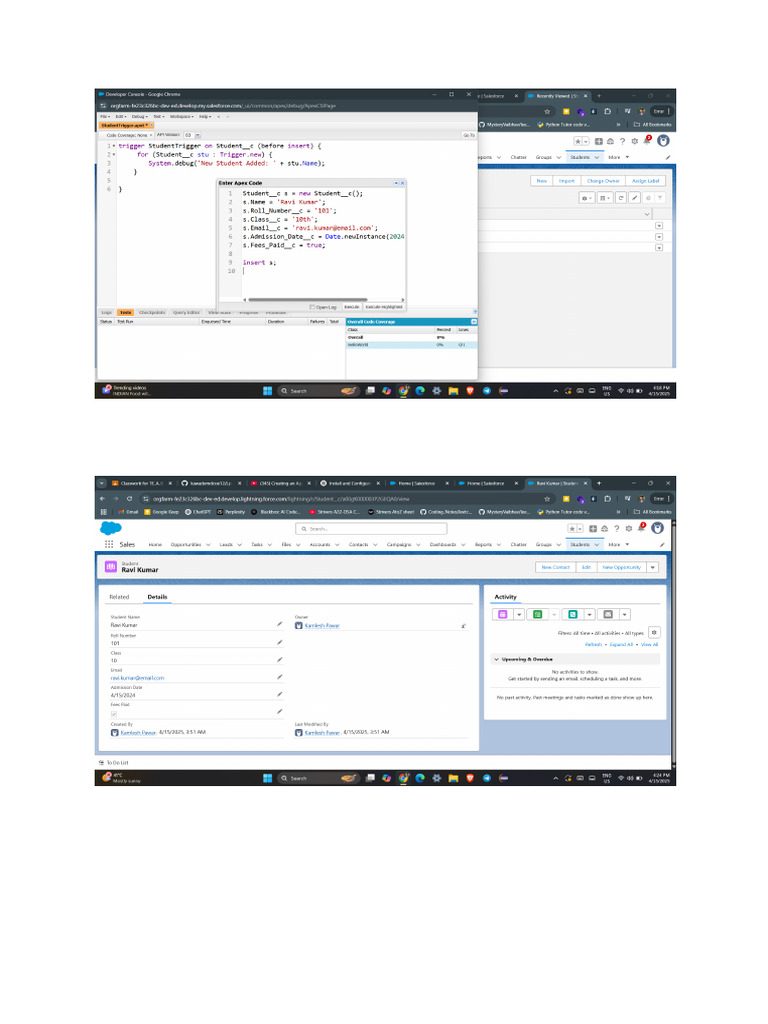768x1024 pixels.
Task: Click the New Contact button
Action: coord(556,568)
